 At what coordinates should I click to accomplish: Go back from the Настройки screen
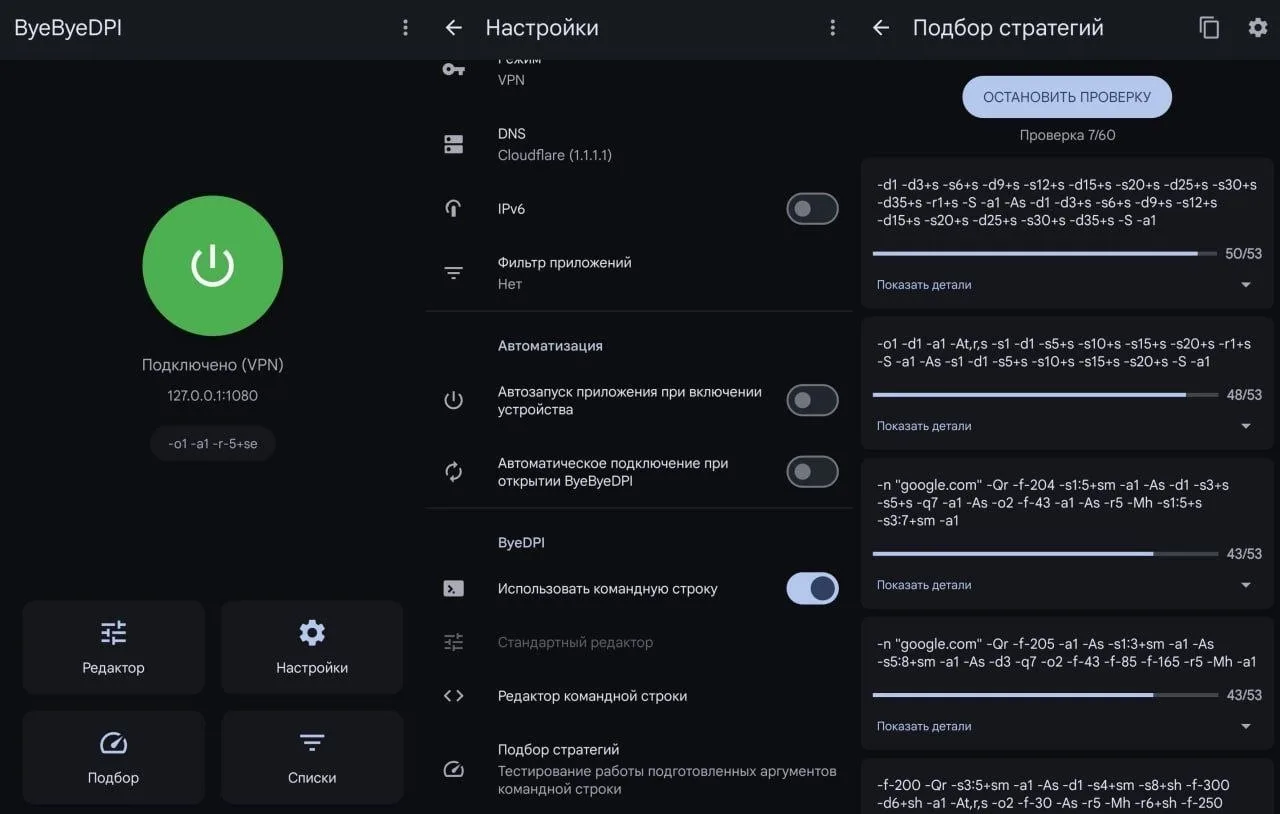pyautogui.click(x=454, y=28)
